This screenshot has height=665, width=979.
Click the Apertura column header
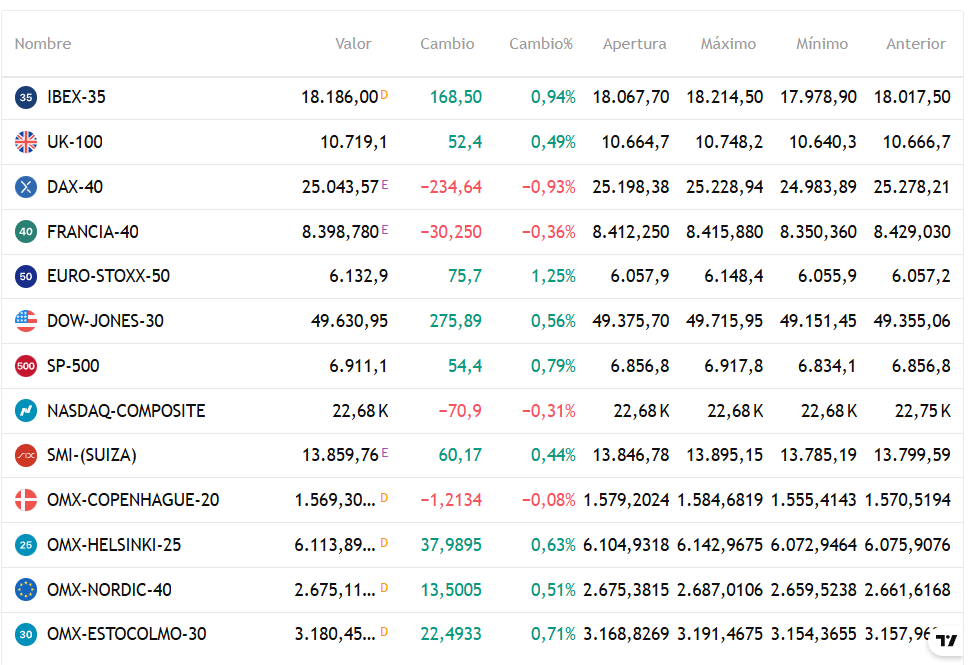634,44
